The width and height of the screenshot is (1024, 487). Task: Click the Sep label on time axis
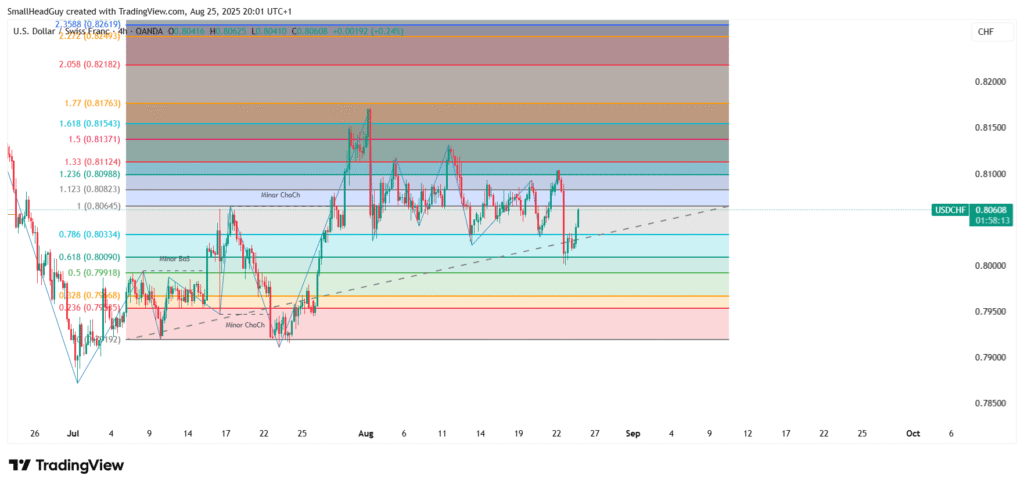click(631, 434)
